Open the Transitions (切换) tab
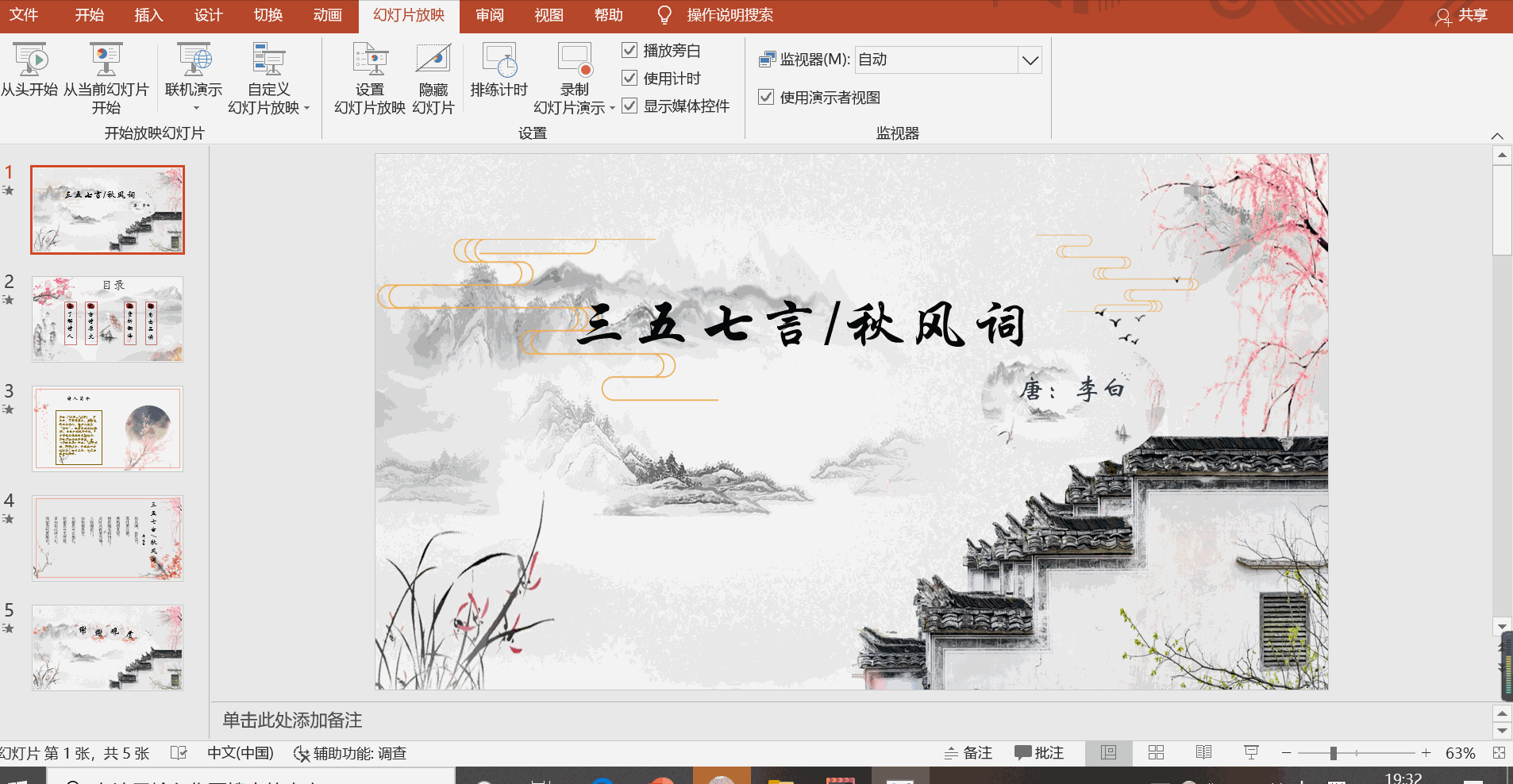The image size is (1513, 784). point(268,15)
